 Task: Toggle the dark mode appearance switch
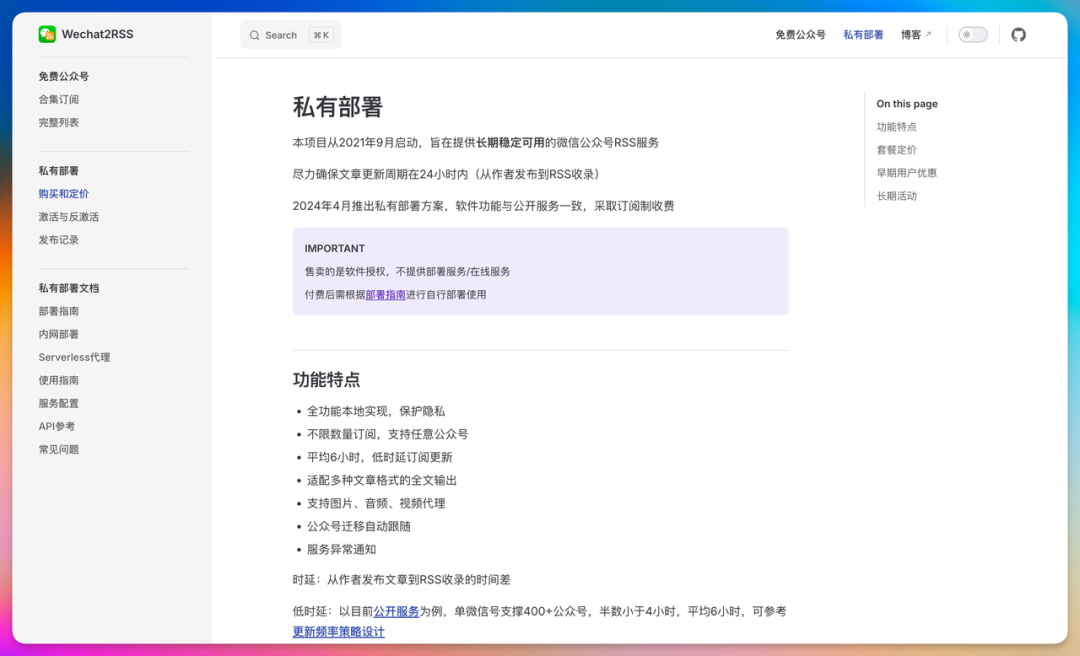click(x=972, y=34)
